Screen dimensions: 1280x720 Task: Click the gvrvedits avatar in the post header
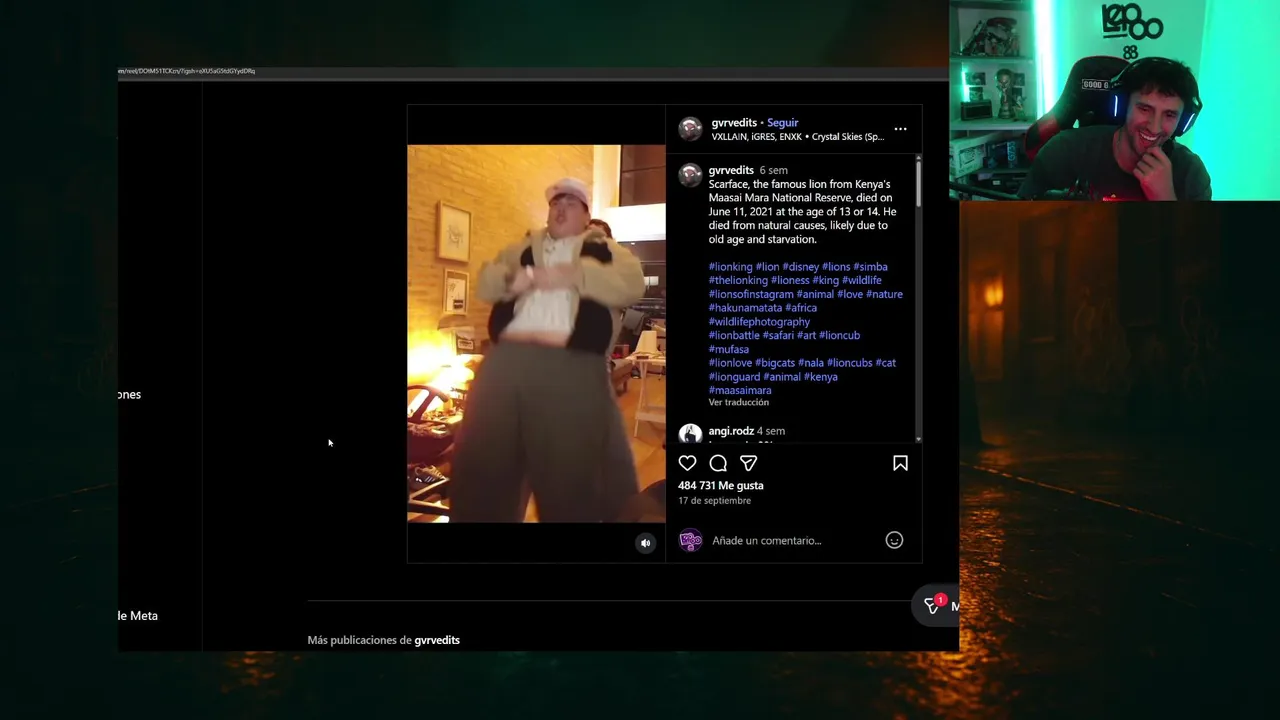pyautogui.click(x=690, y=128)
